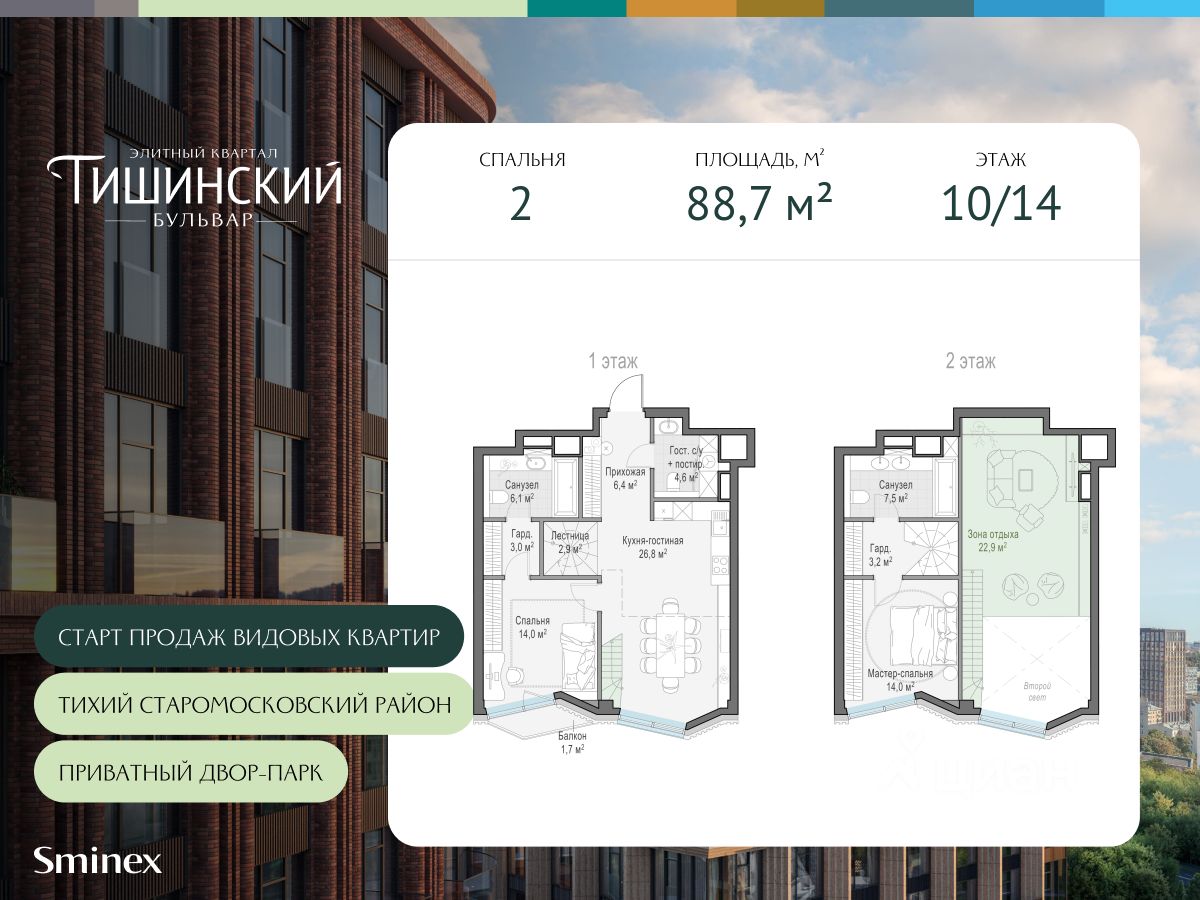Viewport: 1200px width, 900px height.
Task: Select the '1 этаж' plan heading
Action: [612, 361]
